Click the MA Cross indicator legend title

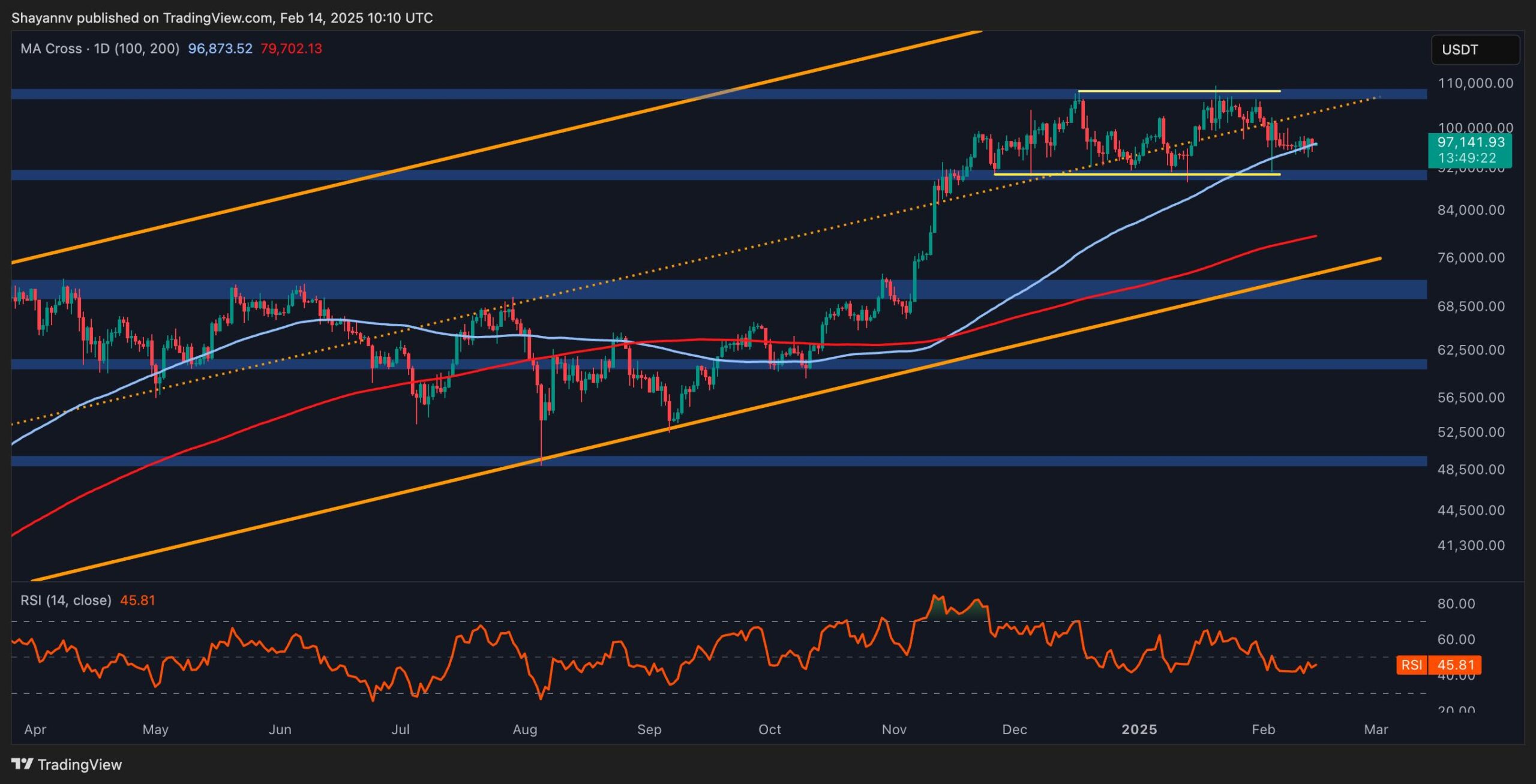(100, 49)
